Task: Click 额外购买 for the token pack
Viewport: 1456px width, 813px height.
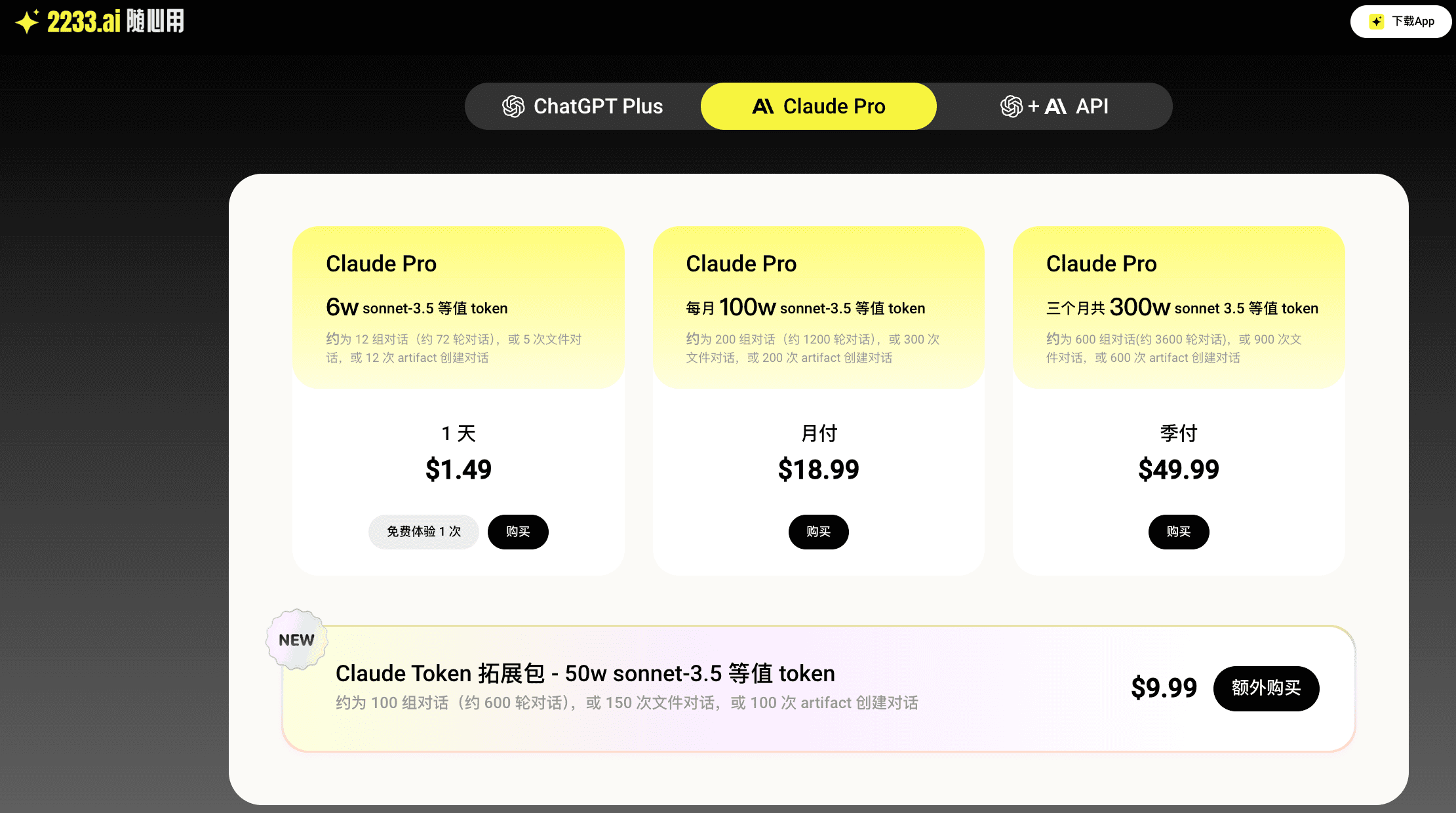Action: (x=1267, y=688)
